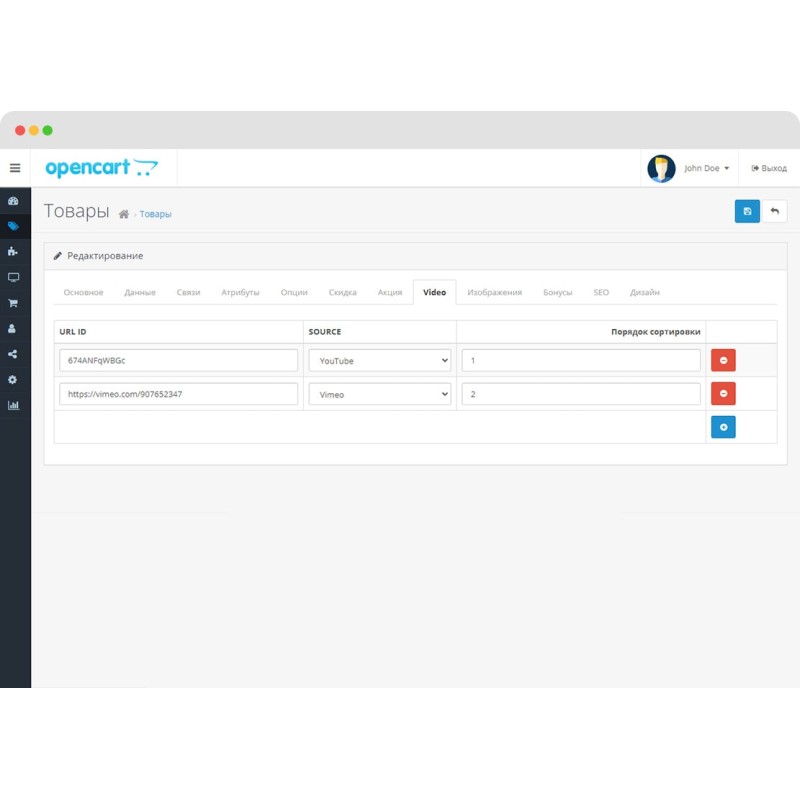Open System settings gear icon
Image resolution: width=800 pixels, height=800 pixels.
13,380
